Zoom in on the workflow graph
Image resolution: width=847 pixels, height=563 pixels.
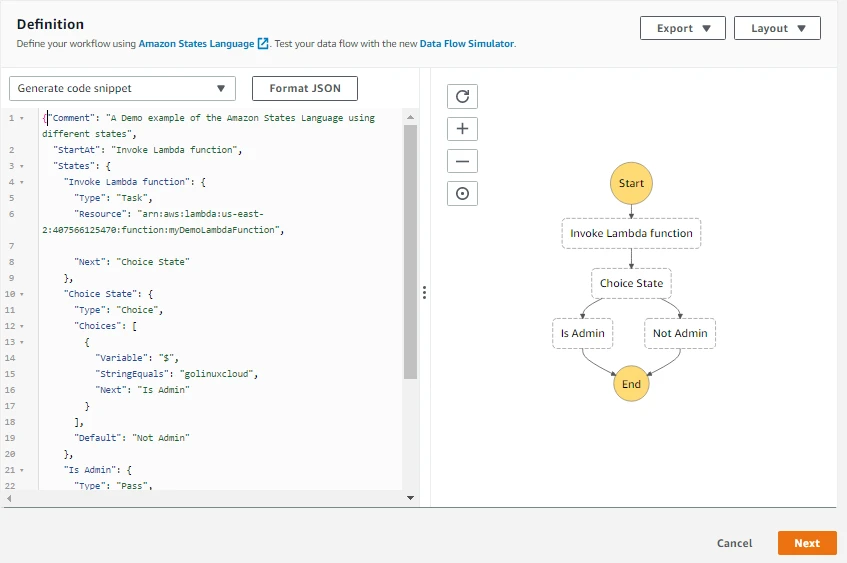tap(462, 129)
